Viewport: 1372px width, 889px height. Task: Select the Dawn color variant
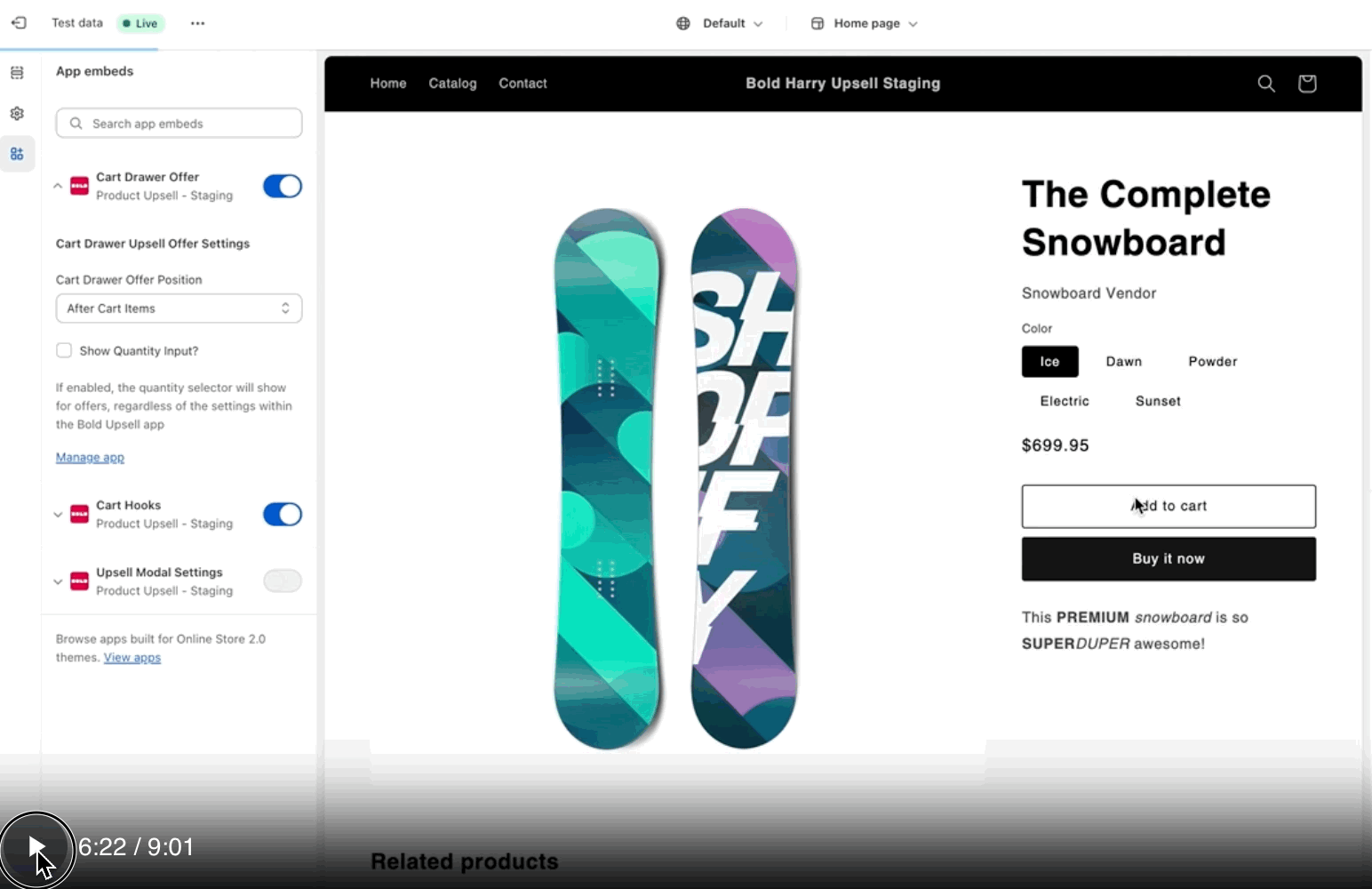click(x=1123, y=362)
